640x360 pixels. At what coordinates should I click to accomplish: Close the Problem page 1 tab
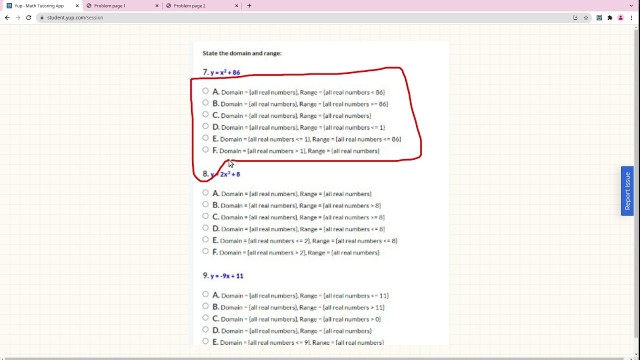[x=157, y=6]
